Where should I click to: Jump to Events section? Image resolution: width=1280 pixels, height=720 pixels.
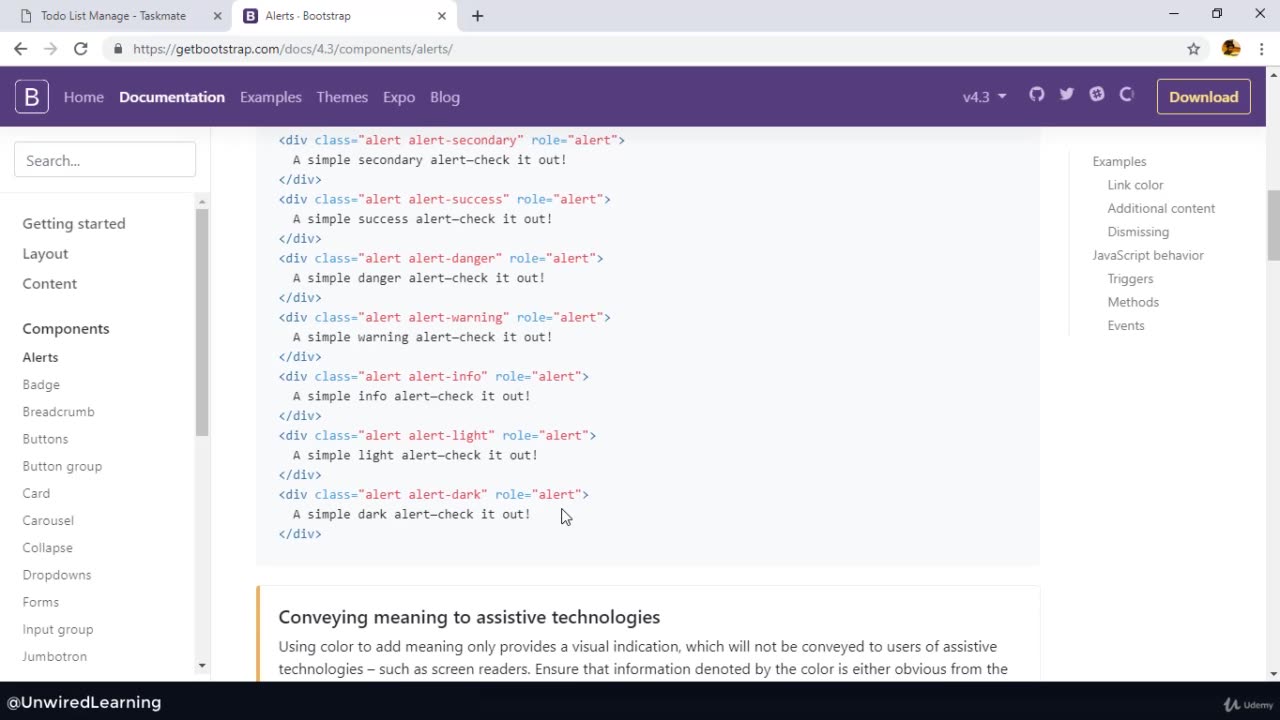tap(1126, 325)
